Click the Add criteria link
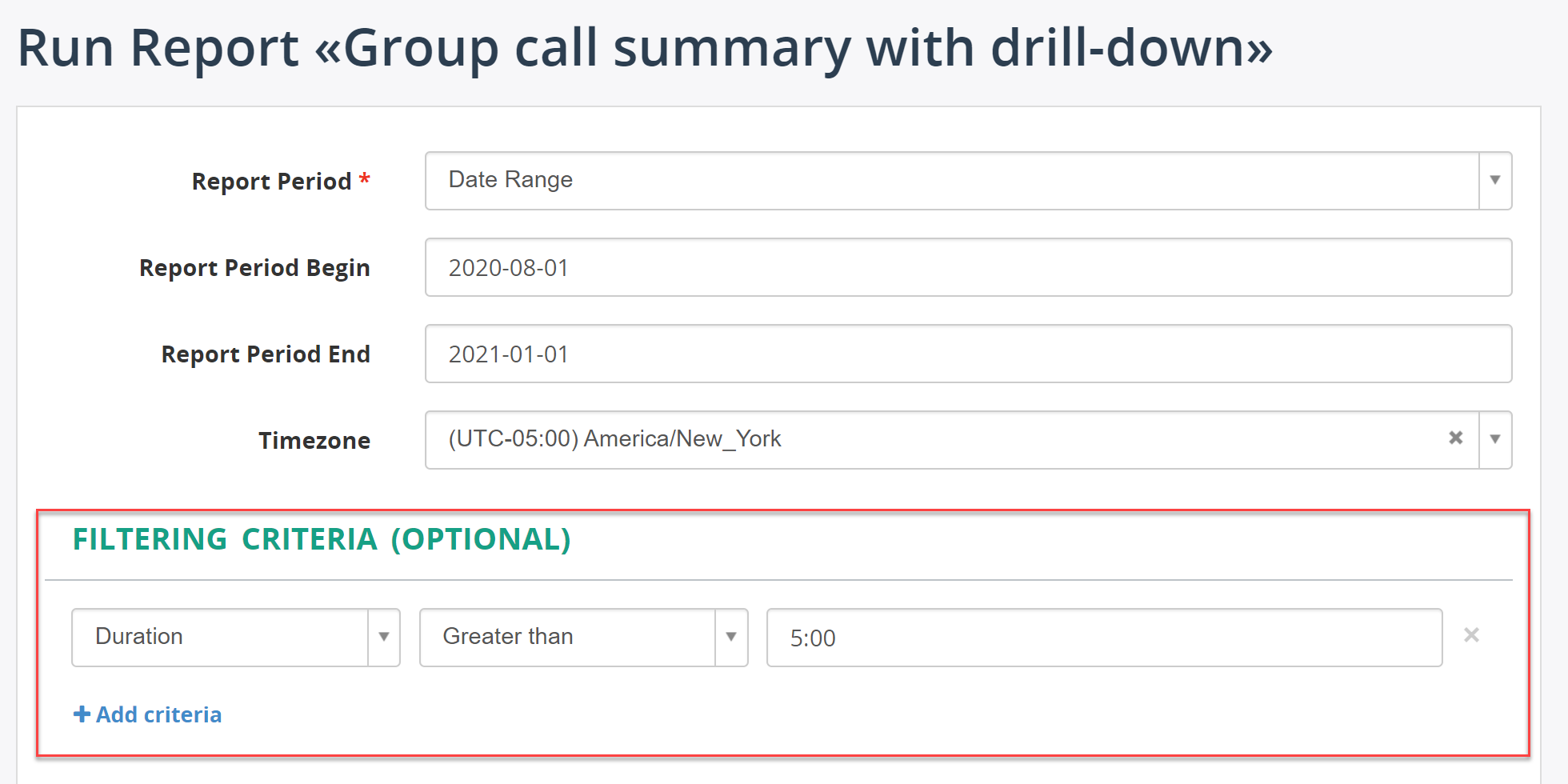 point(147,714)
